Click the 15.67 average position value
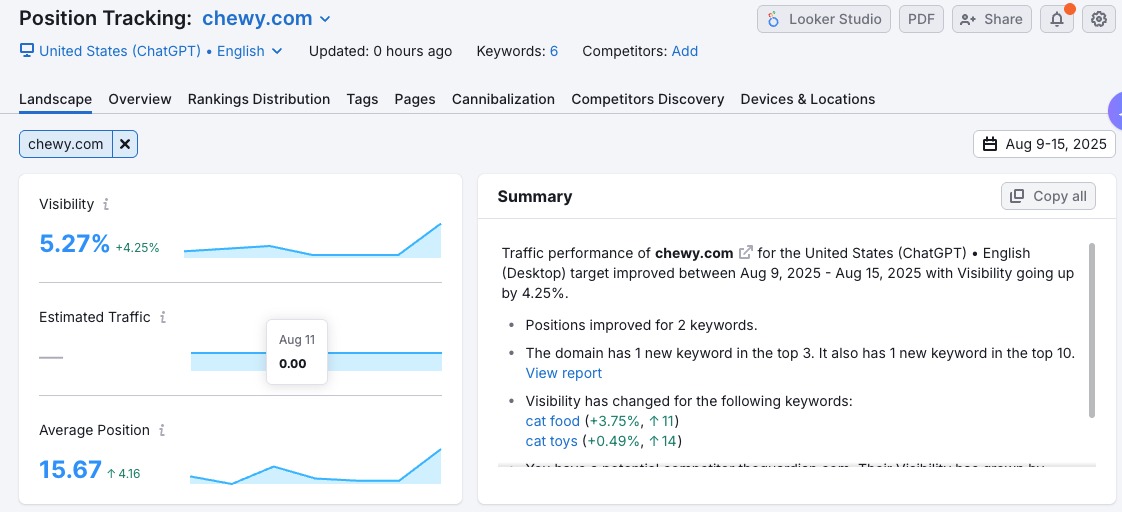 click(70, 470)
